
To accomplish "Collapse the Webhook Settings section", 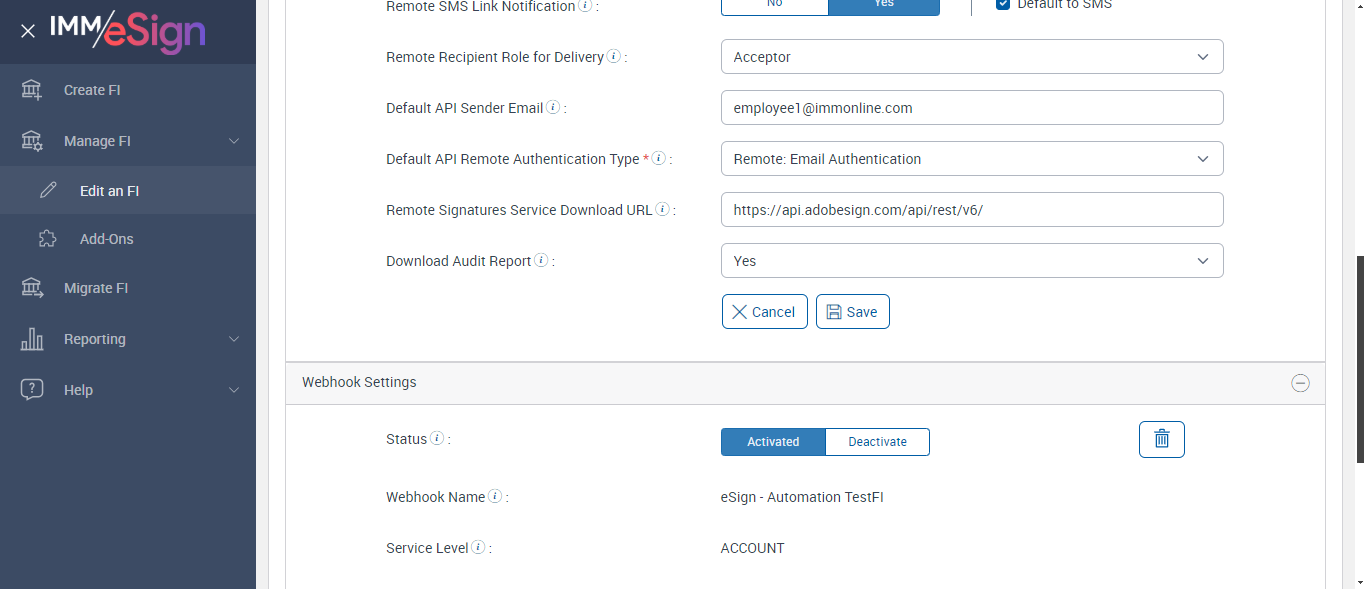I will click(1300, 383).
